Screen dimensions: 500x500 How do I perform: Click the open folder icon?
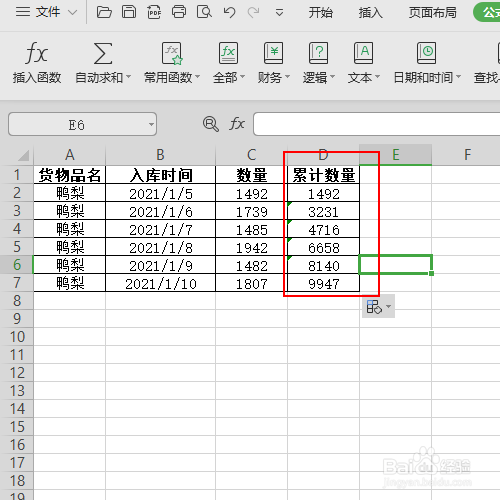[104, 12]
